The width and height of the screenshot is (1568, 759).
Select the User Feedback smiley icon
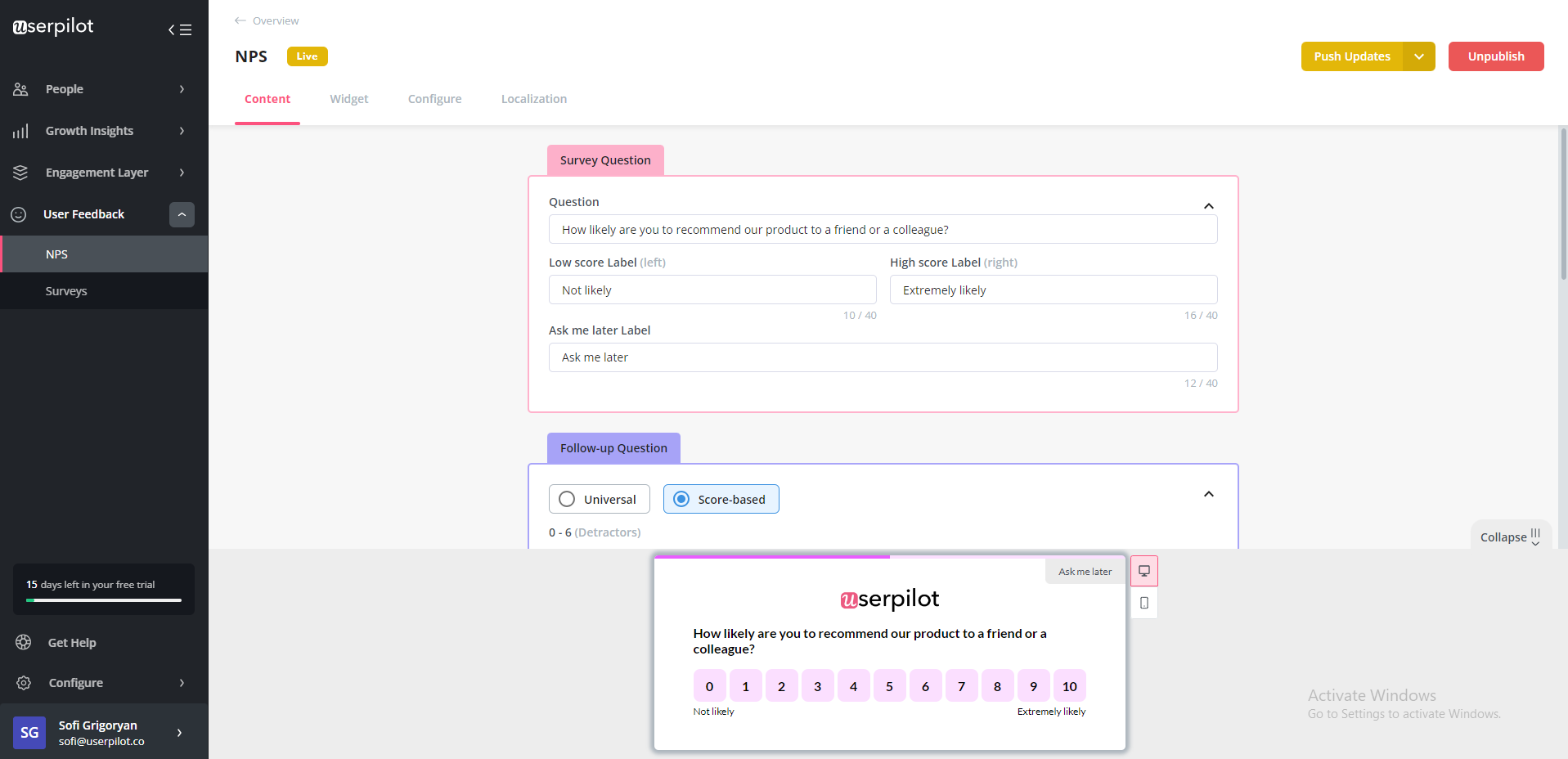[x=20, y=214]
